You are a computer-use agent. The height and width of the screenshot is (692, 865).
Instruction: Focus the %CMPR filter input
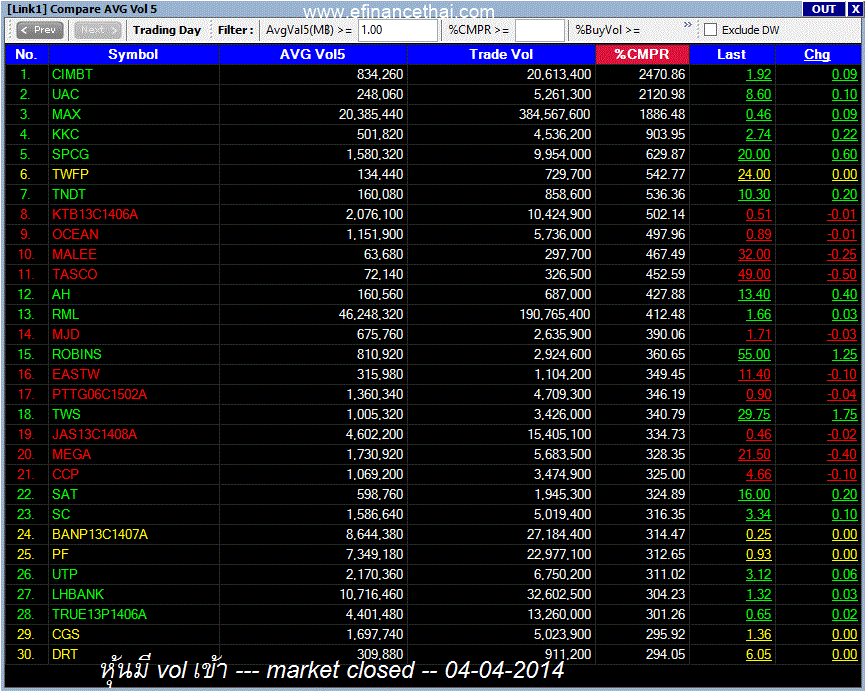(x=540, y=30)
